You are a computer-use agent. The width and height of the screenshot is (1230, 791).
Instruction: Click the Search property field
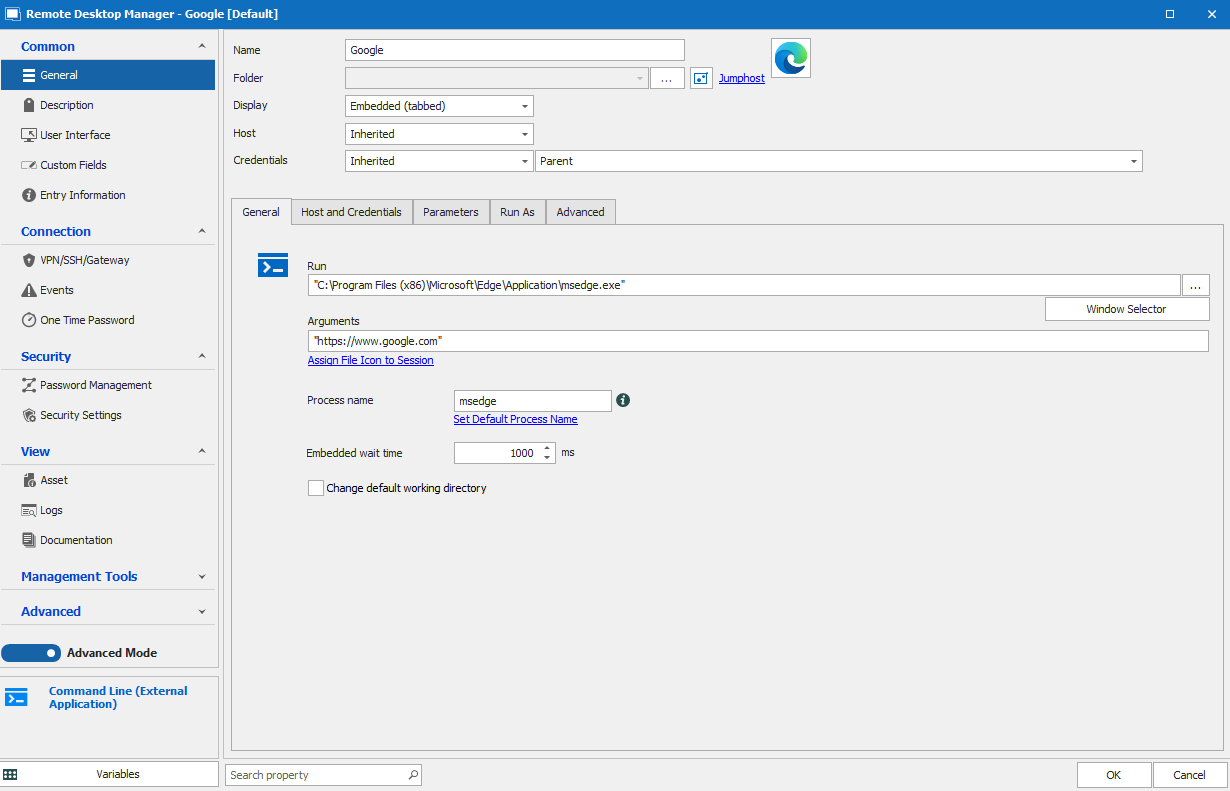tap(323, 775)
